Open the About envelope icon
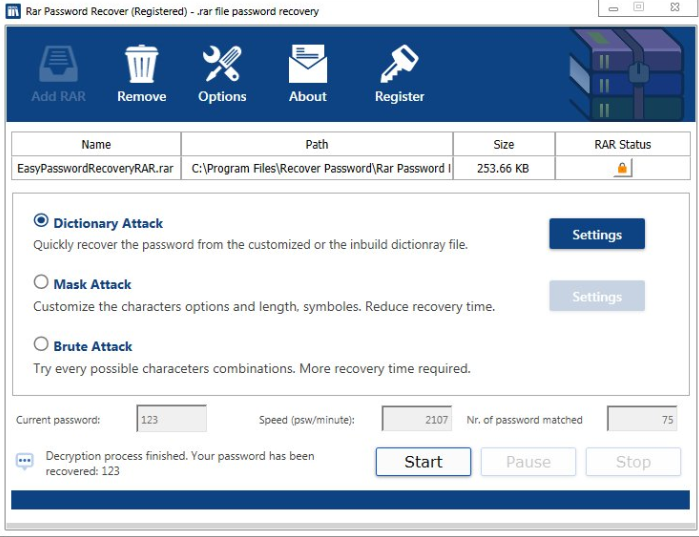This screenshot has width=699, height=537. pyautogui.click(x=308, y=64)
